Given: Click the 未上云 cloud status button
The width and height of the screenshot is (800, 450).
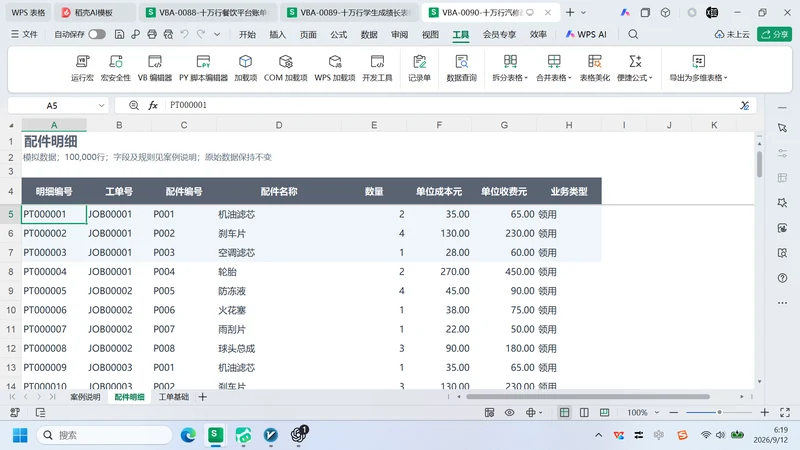Looking at the screenshot, I should tap(732, 34).
